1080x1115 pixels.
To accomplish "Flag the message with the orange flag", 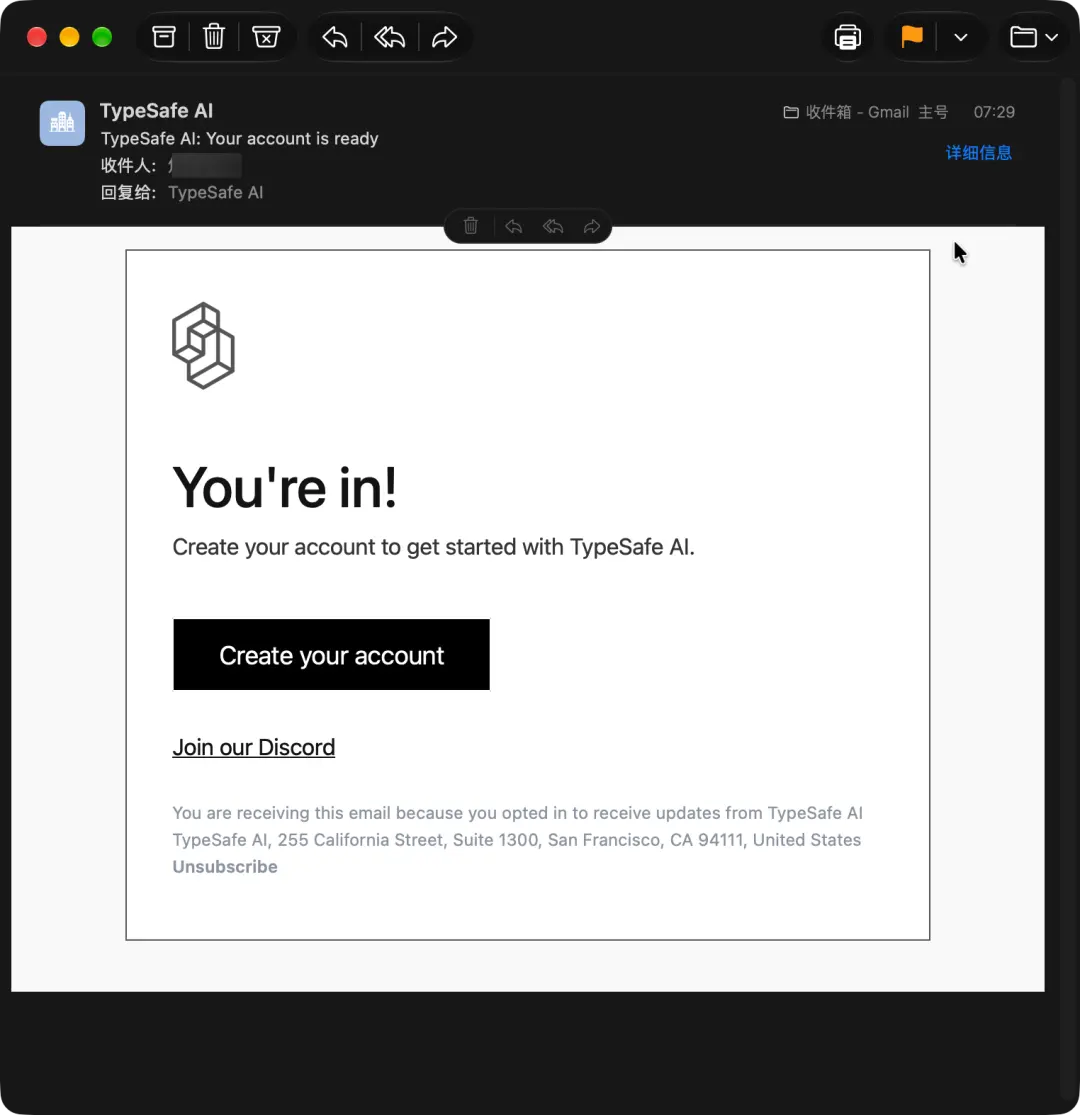I will [912, 37].
